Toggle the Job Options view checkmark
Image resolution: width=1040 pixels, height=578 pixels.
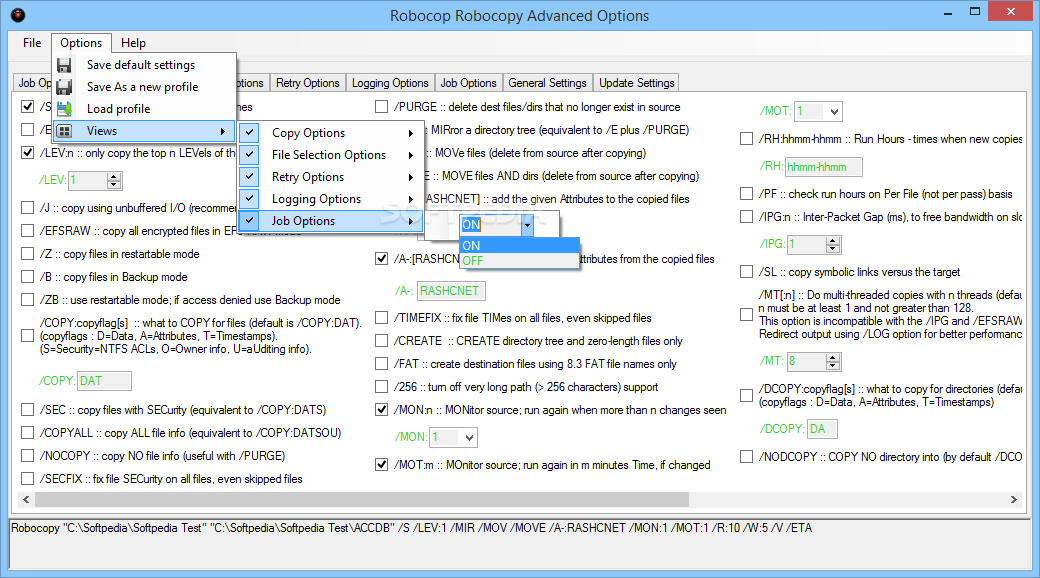pos(249,220)
